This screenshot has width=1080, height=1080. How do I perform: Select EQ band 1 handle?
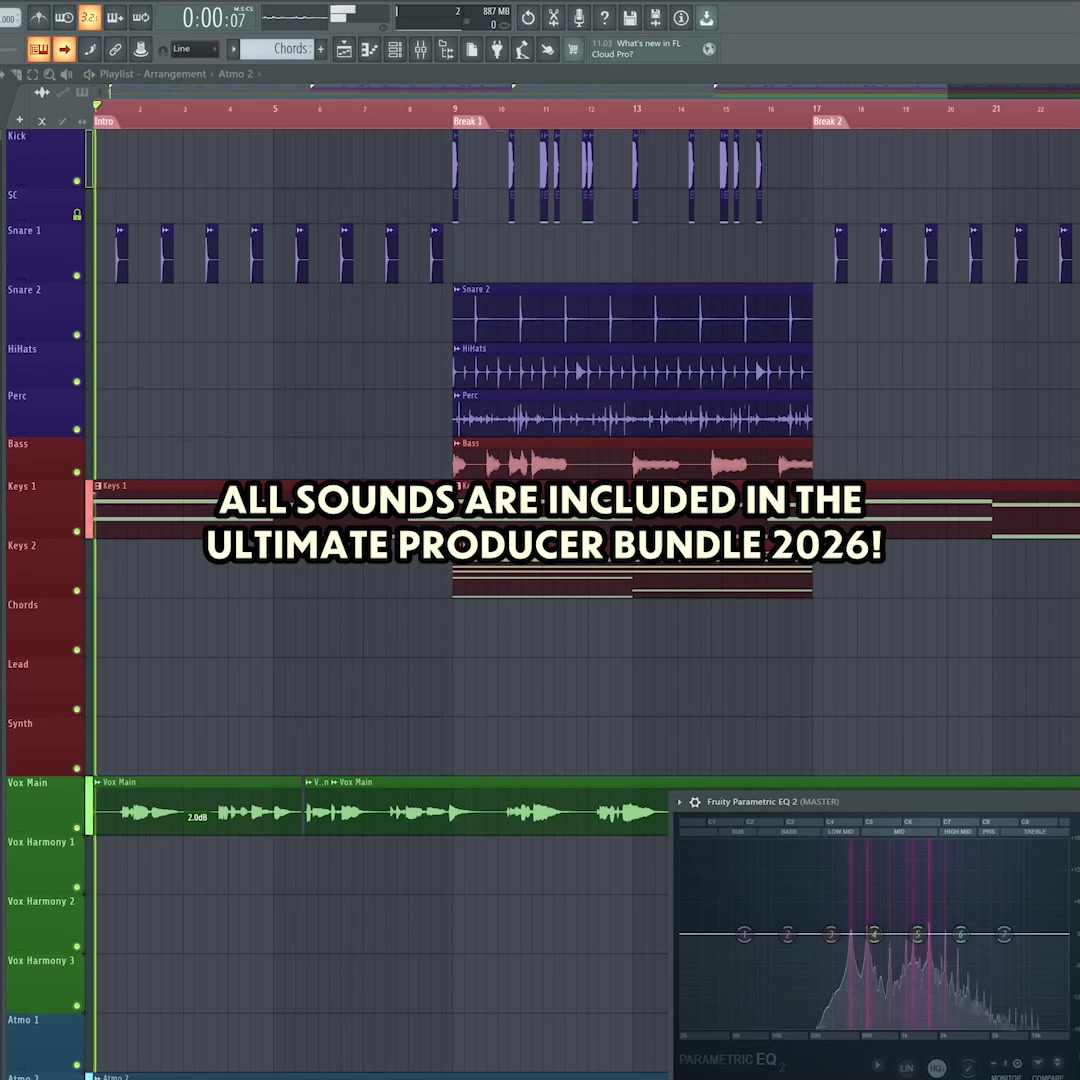(745, 934)
